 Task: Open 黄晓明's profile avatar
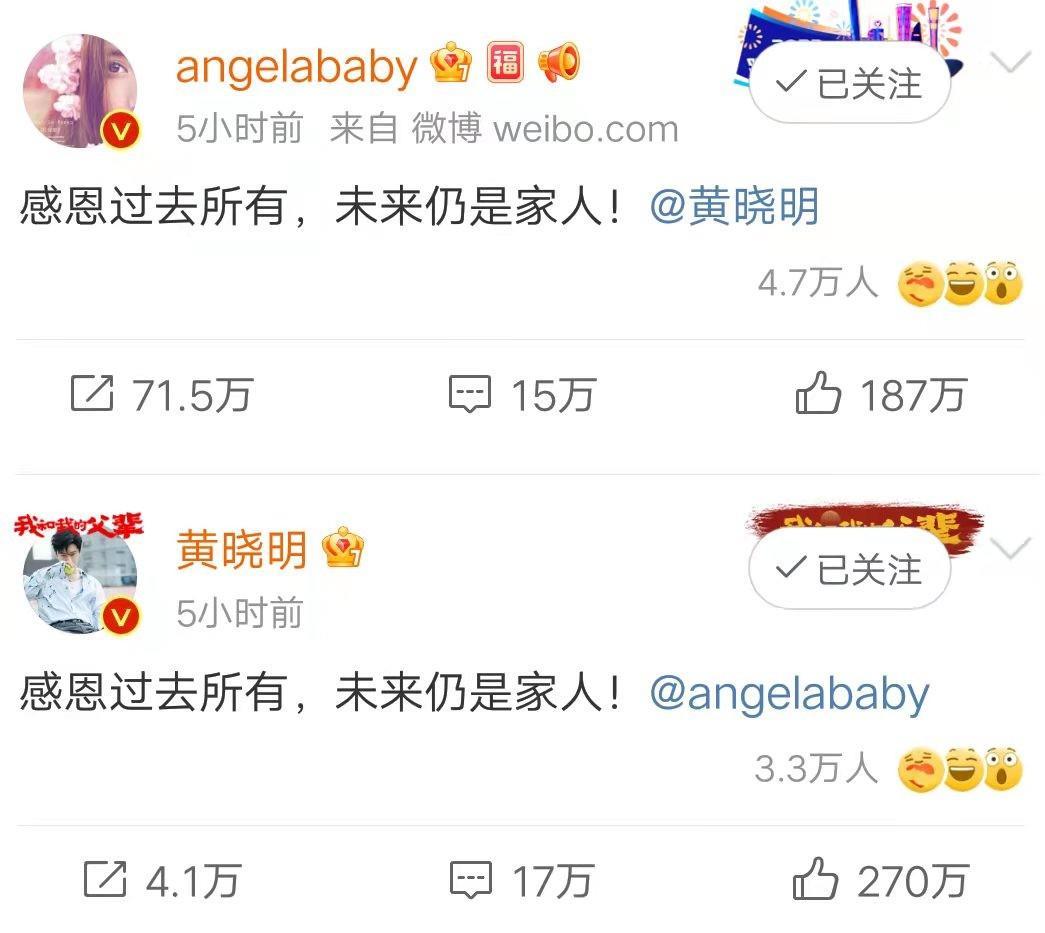click(x=81, y=576)
